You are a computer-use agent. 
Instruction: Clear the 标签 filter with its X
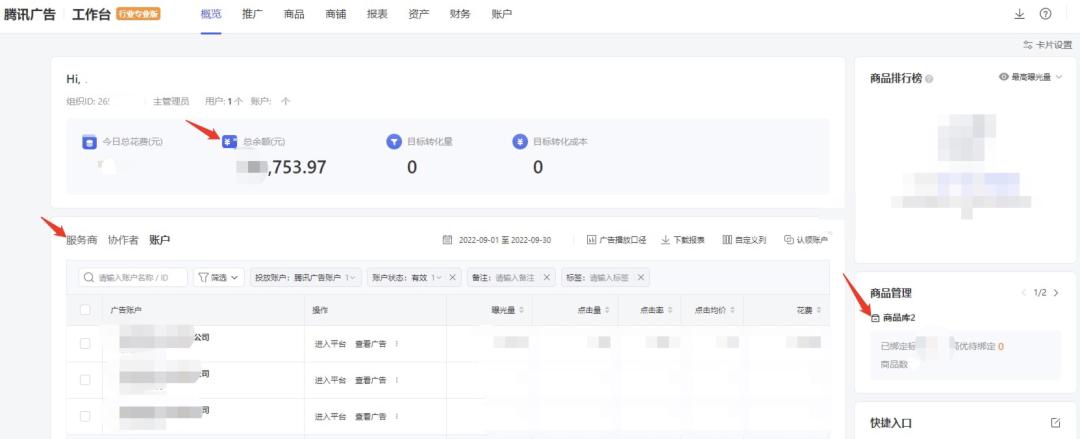tap(641, 278)
